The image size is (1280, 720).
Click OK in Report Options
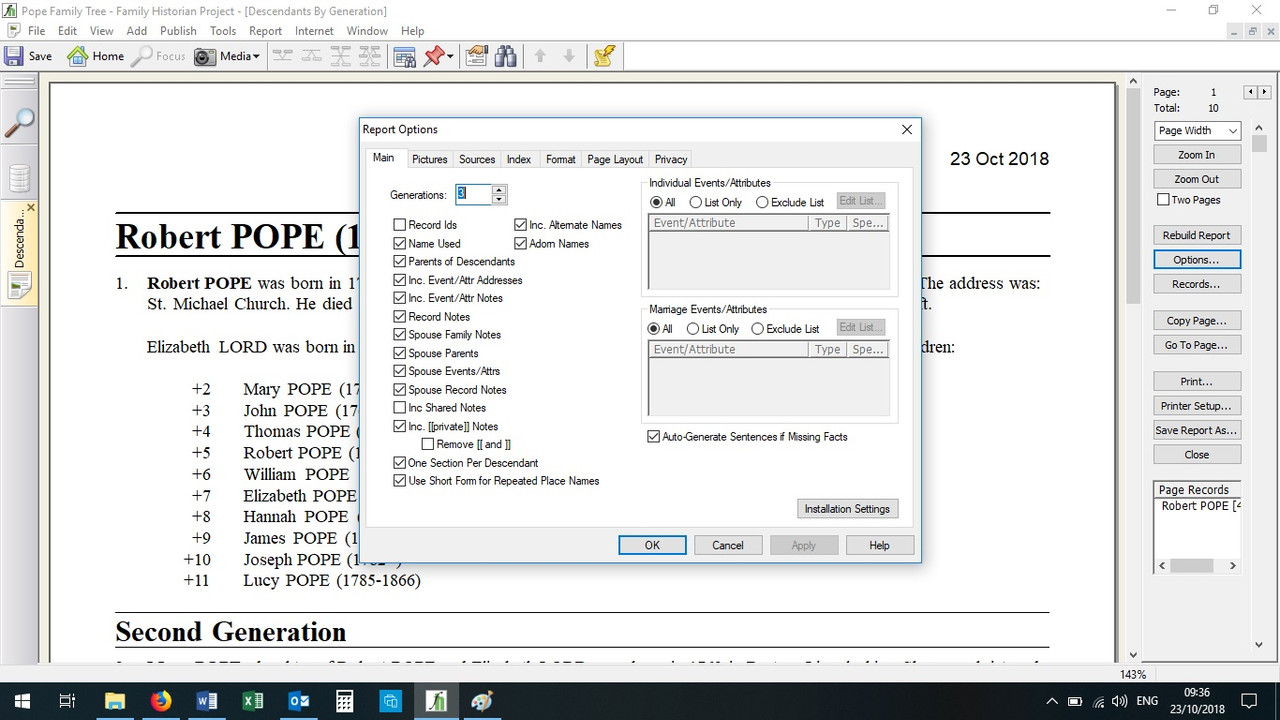[652, 545]
